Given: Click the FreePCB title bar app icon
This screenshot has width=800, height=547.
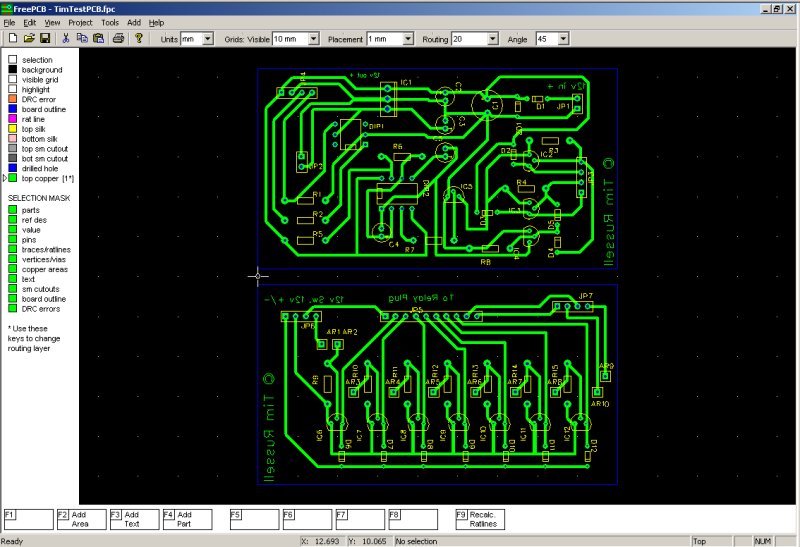Looking at the screenshot, I should pos(7,8).
